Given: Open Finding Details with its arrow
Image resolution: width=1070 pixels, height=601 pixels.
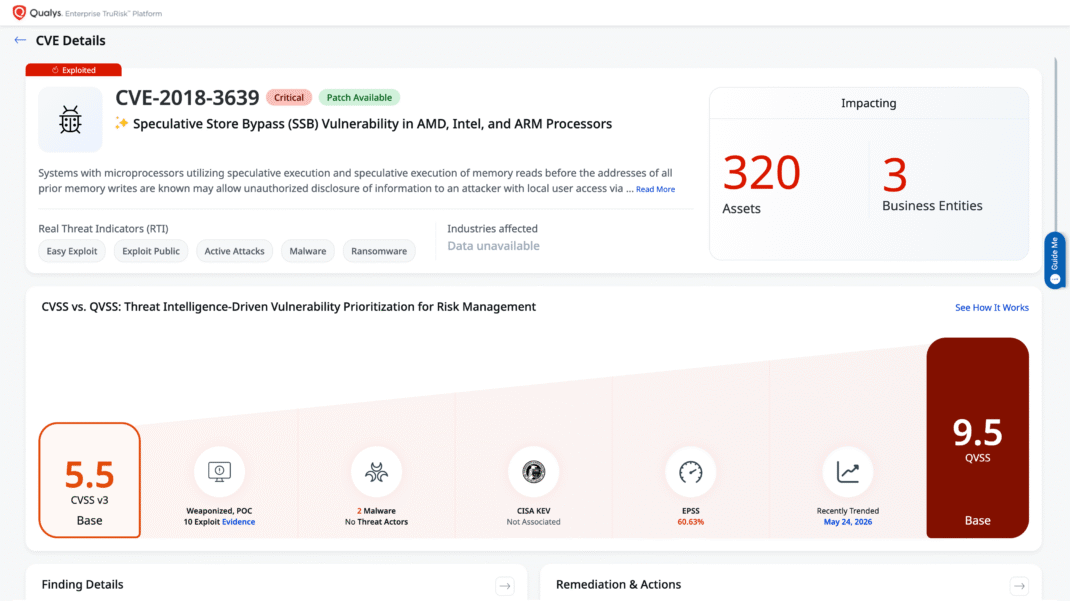Looking at the screenshot, I should [505, 585].
